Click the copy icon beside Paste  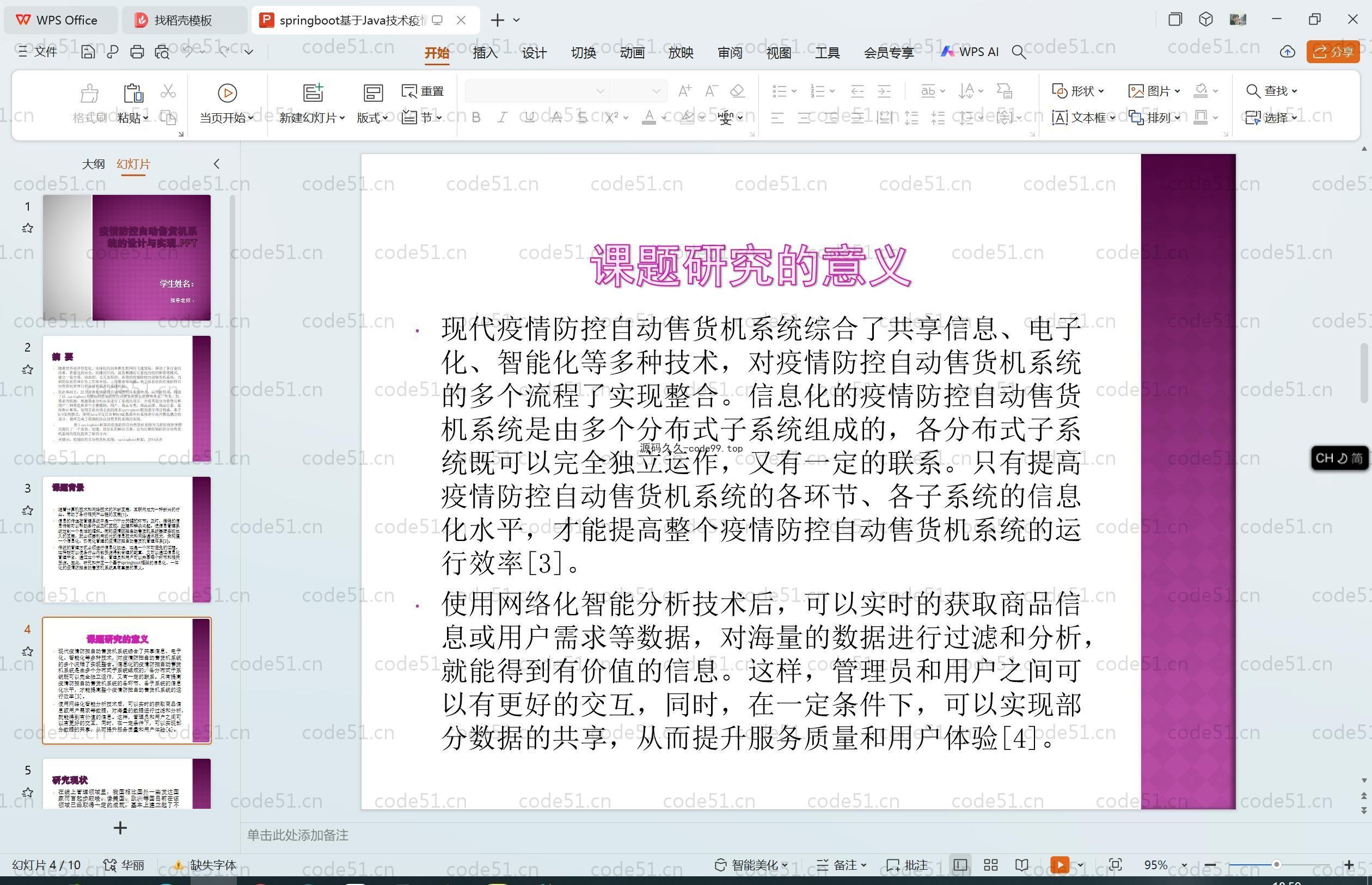point(168,118)
